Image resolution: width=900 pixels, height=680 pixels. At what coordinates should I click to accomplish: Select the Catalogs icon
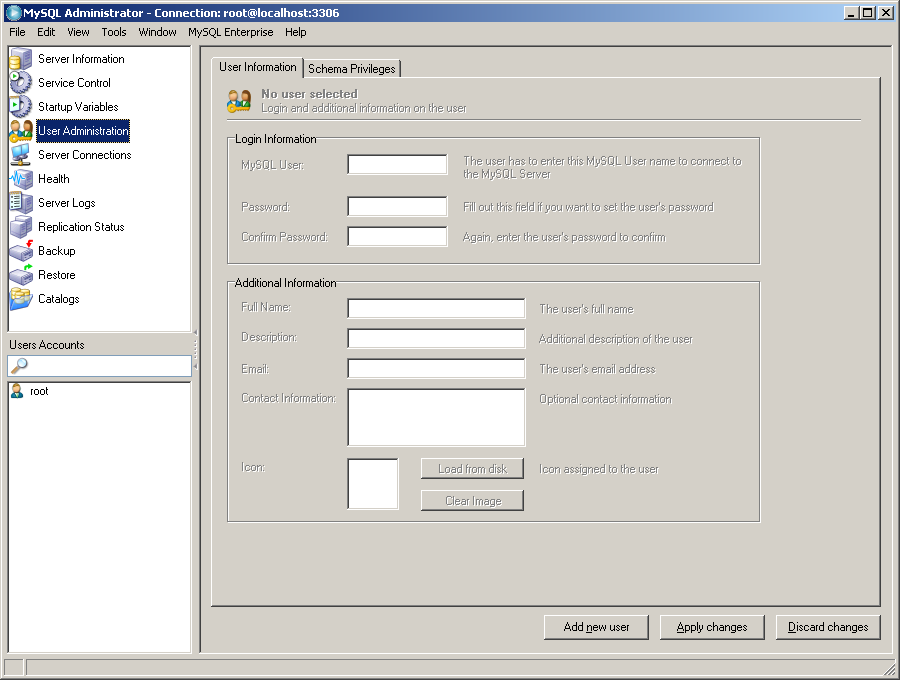pos(20,299)
